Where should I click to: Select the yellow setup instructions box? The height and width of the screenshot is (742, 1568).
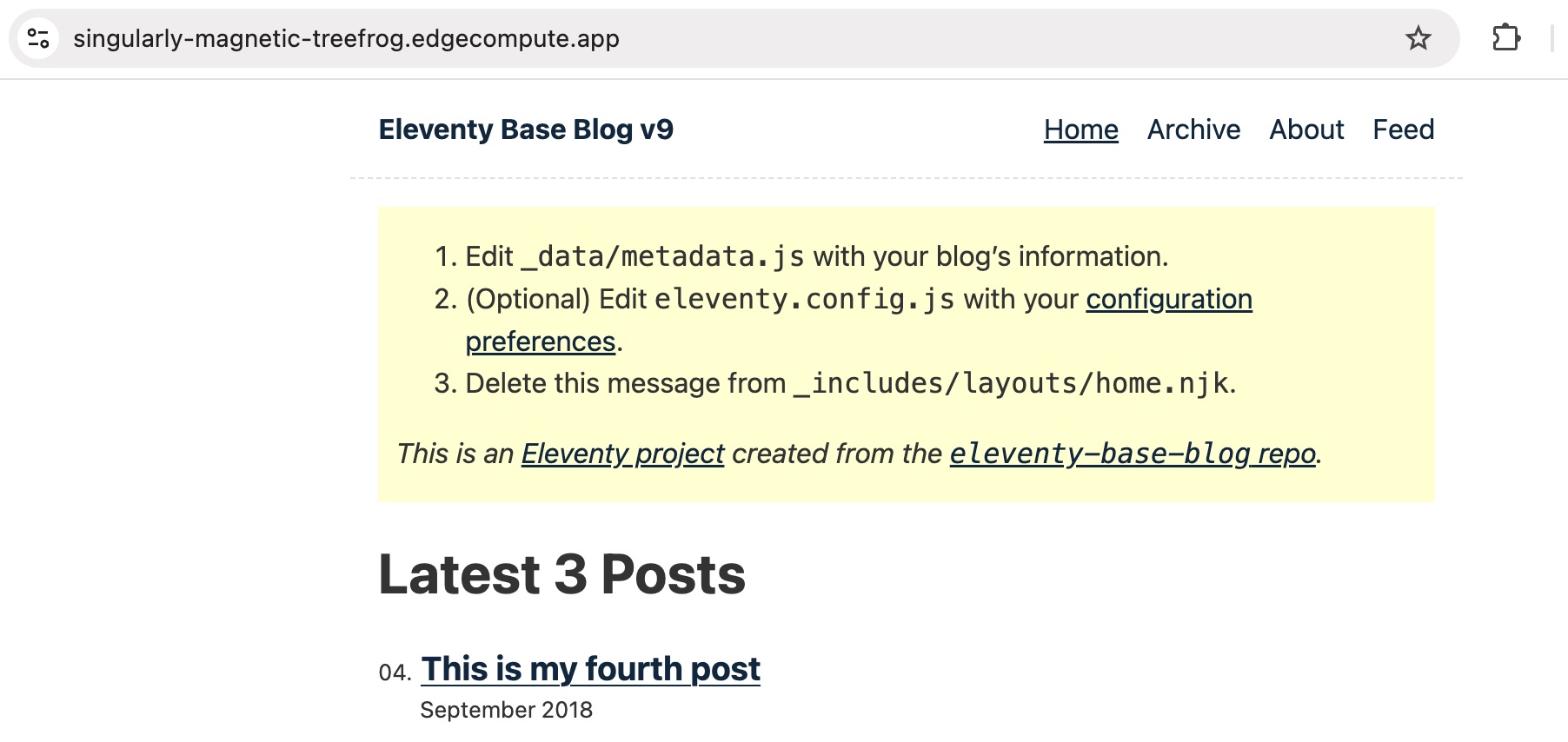click(x=907, y=354)
